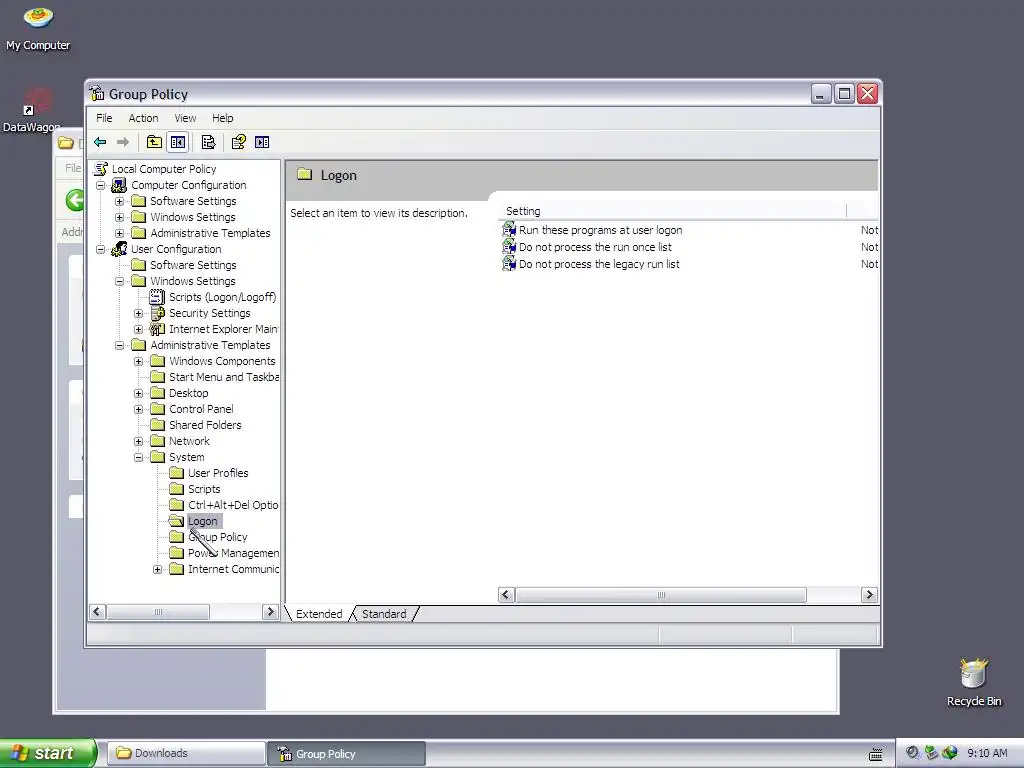
Task: Switch to Downloads taskbar button
Action: pyautogui.click(x=185, y=753)
